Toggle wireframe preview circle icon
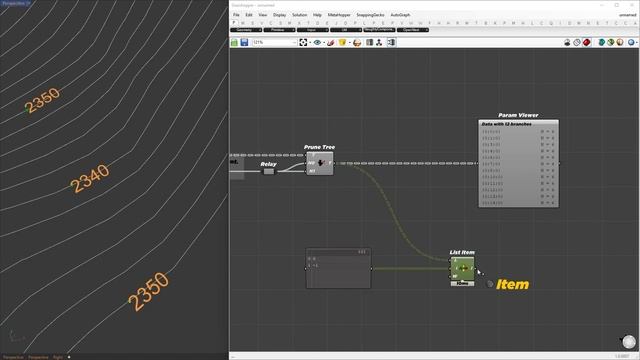 tap(577, 42)
